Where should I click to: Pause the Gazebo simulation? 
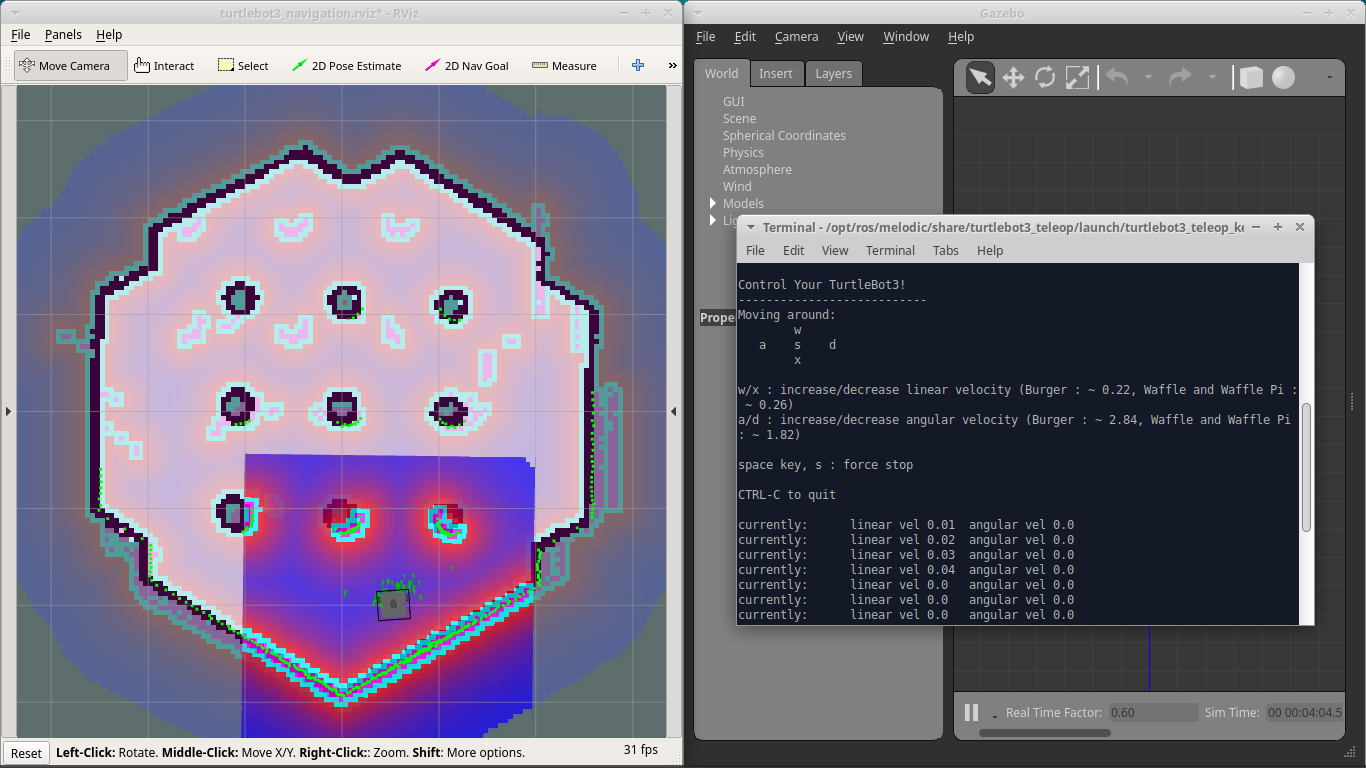pyautogui.click(x=969, y=712)
